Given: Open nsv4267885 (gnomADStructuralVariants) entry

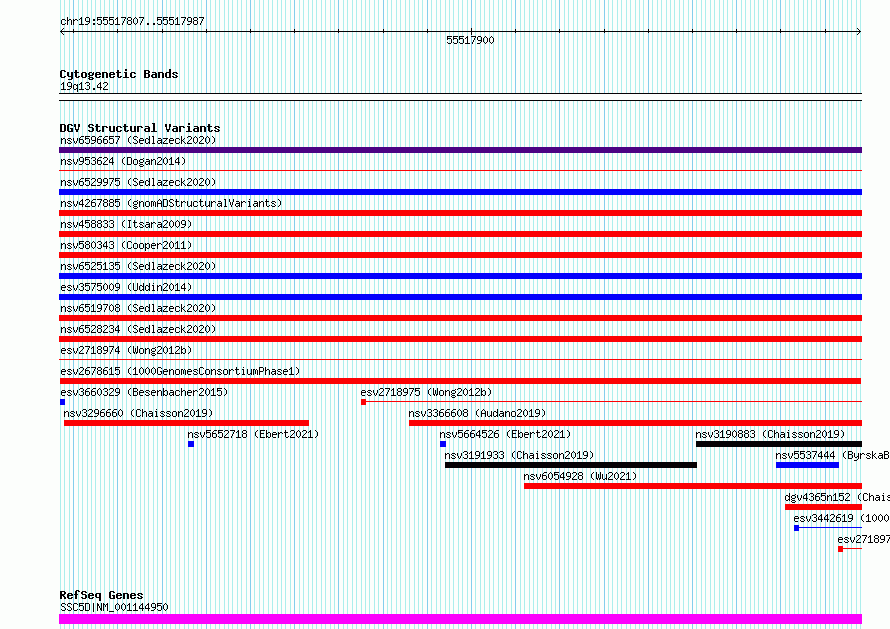Looking at the screenshot, I should [x=171, y=203].
